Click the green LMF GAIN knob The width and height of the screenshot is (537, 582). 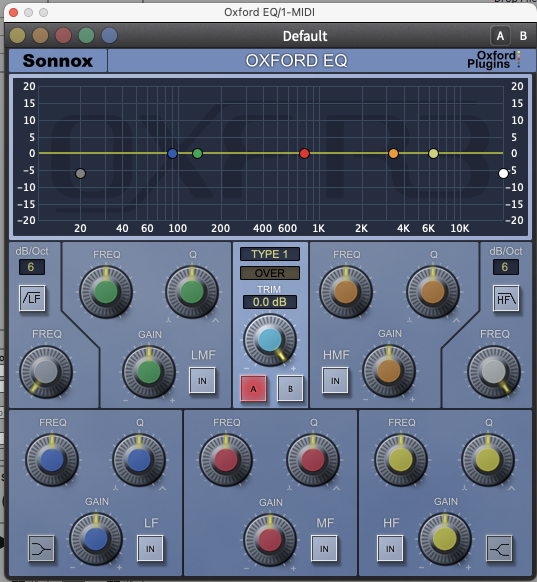149,372
